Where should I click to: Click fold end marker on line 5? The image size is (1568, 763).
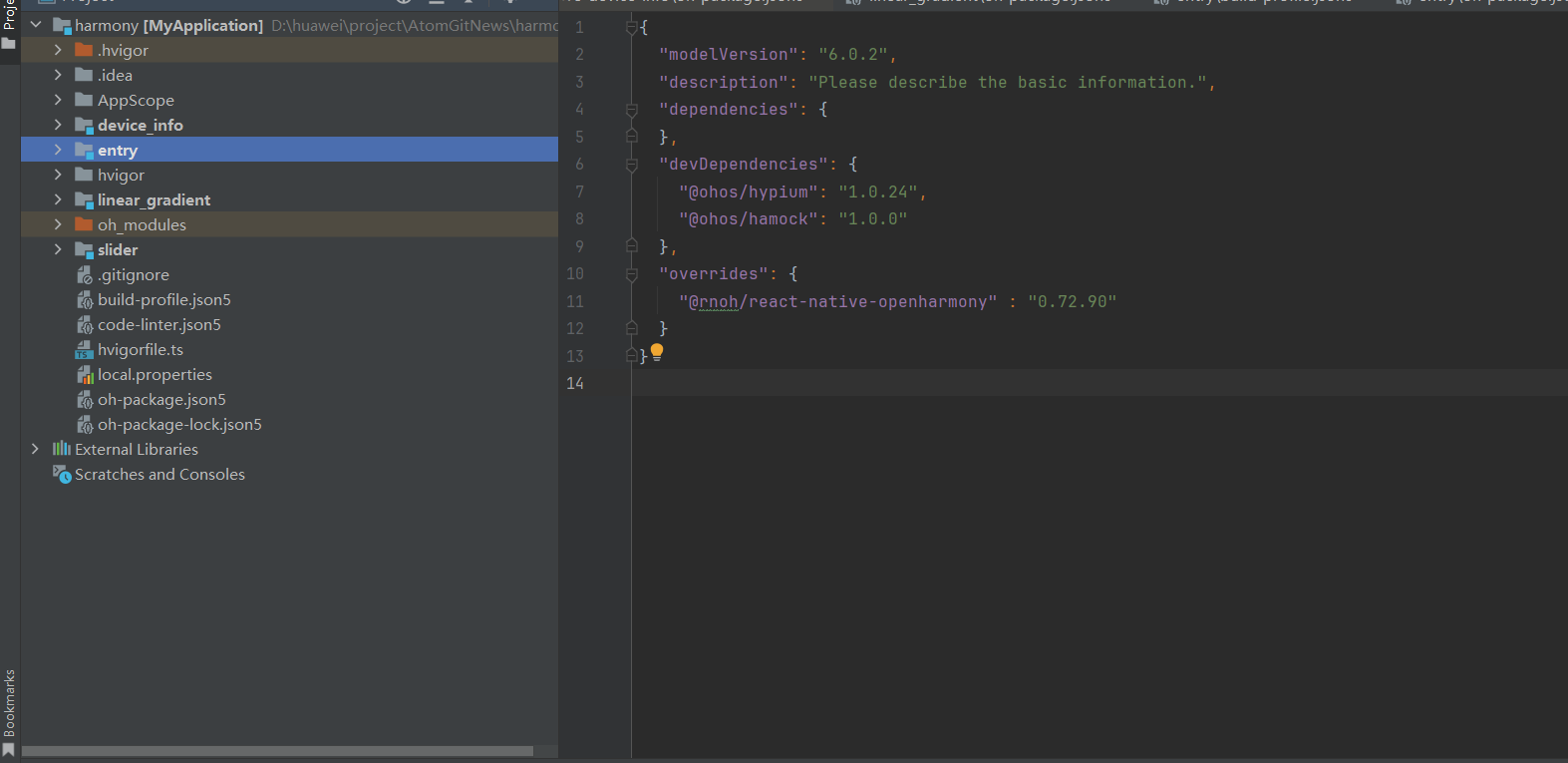631,136
